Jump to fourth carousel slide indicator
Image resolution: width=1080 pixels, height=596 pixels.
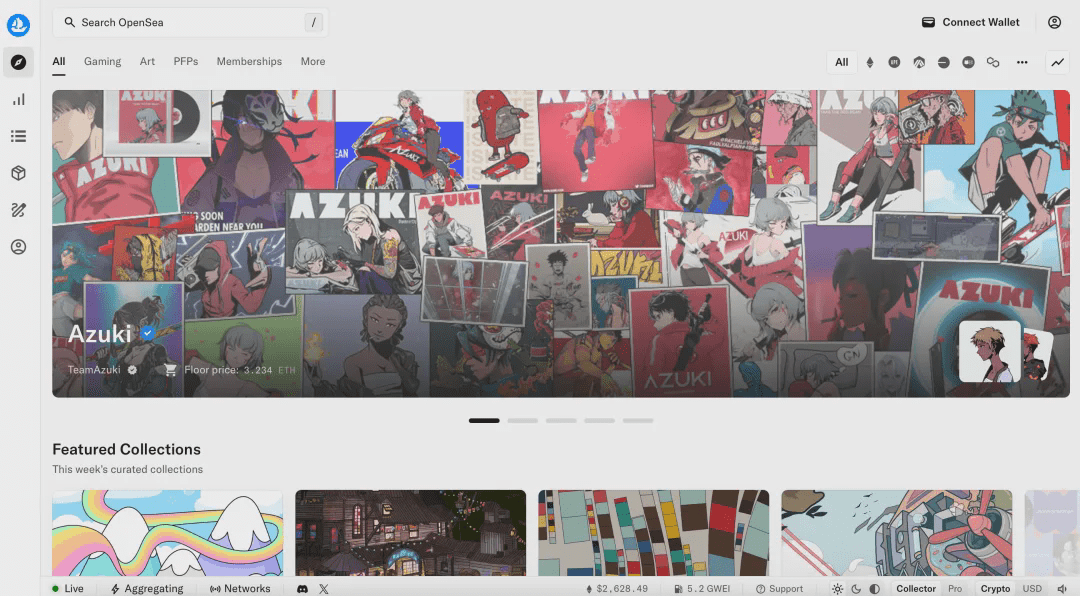[x=600, y=420]
